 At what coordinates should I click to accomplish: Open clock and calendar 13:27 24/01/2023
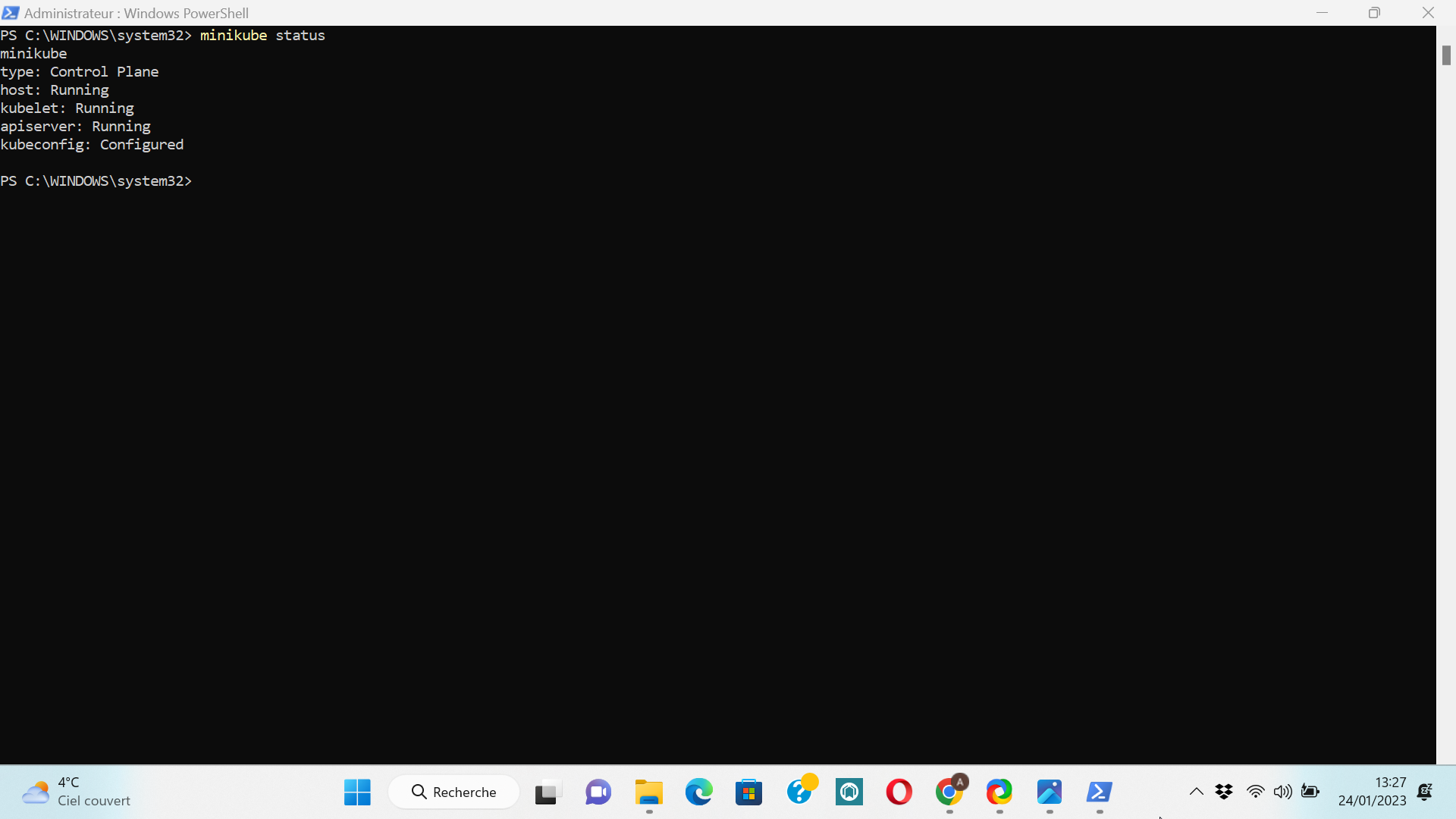[1372, 792]
